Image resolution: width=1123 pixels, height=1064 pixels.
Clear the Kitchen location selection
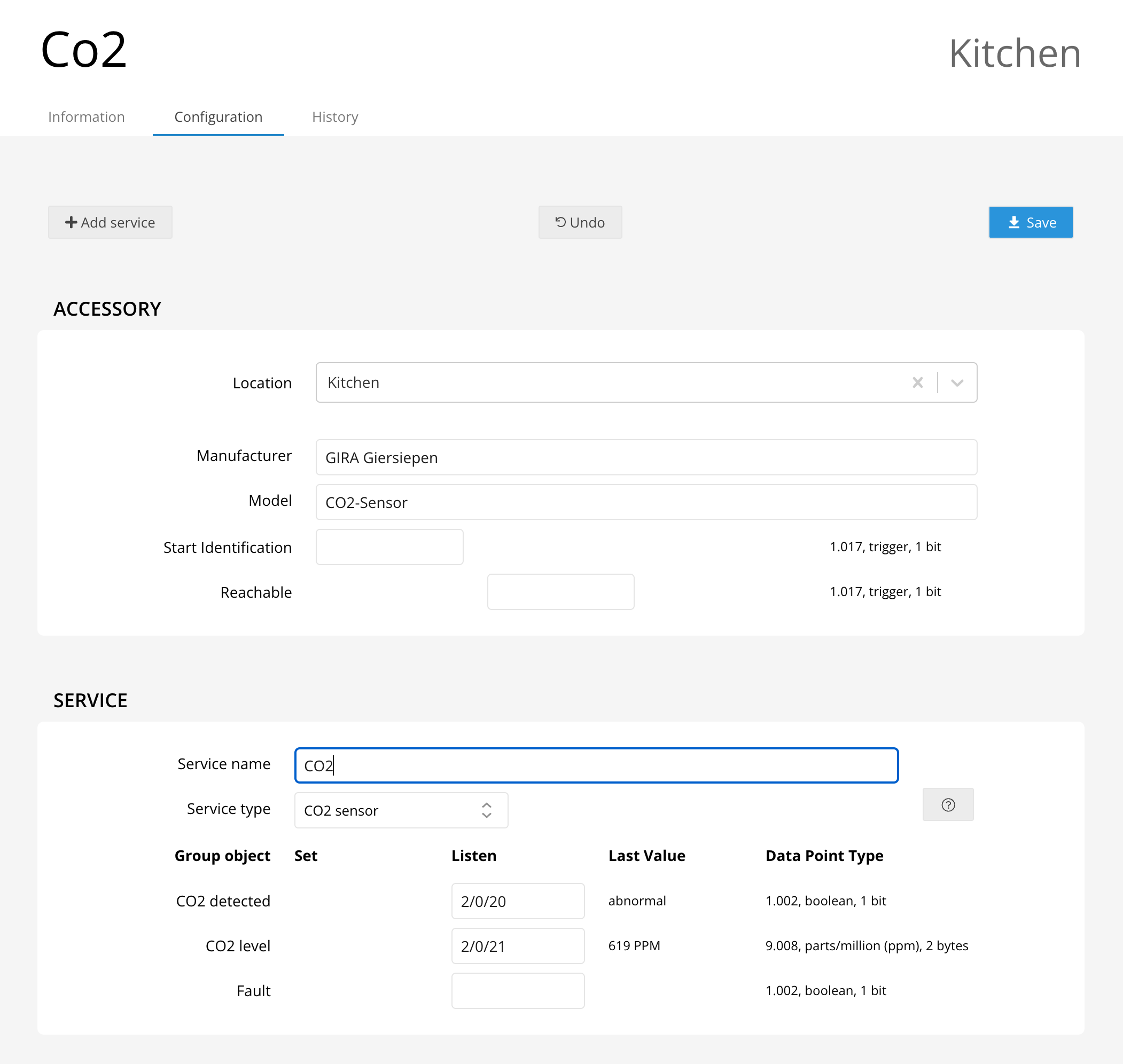tap(917, 382)
